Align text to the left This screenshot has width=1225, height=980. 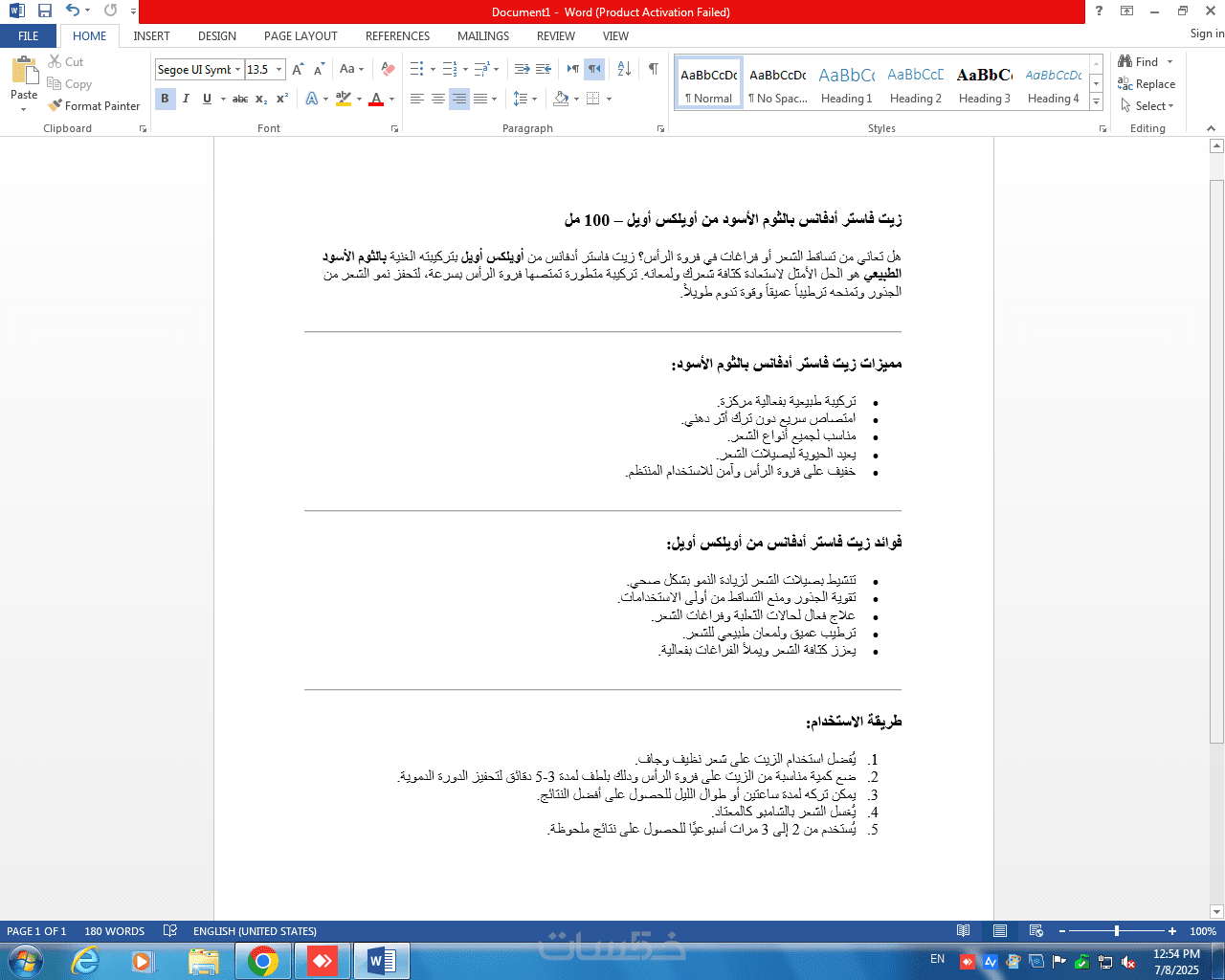pyautogui.click(x=417, y=99)
